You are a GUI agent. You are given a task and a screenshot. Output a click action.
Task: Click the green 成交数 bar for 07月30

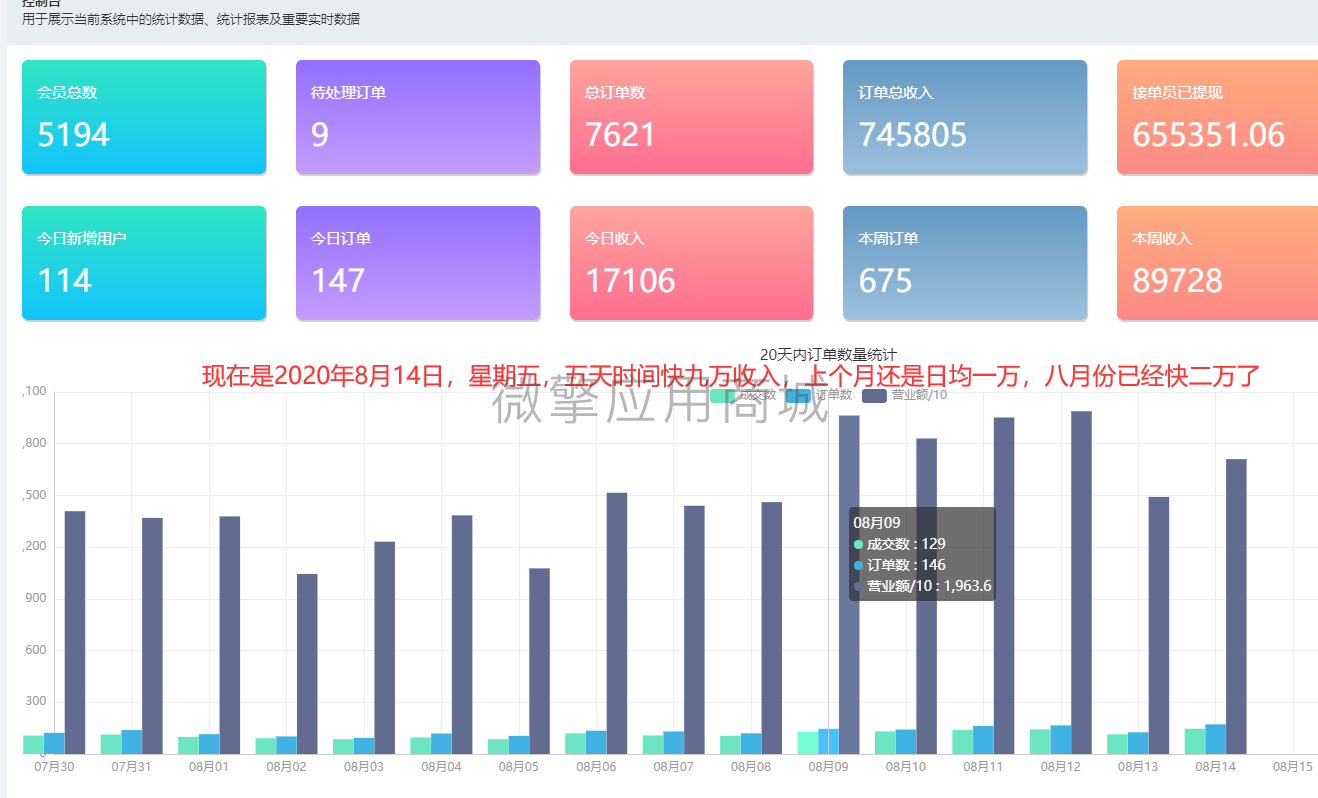33,745
